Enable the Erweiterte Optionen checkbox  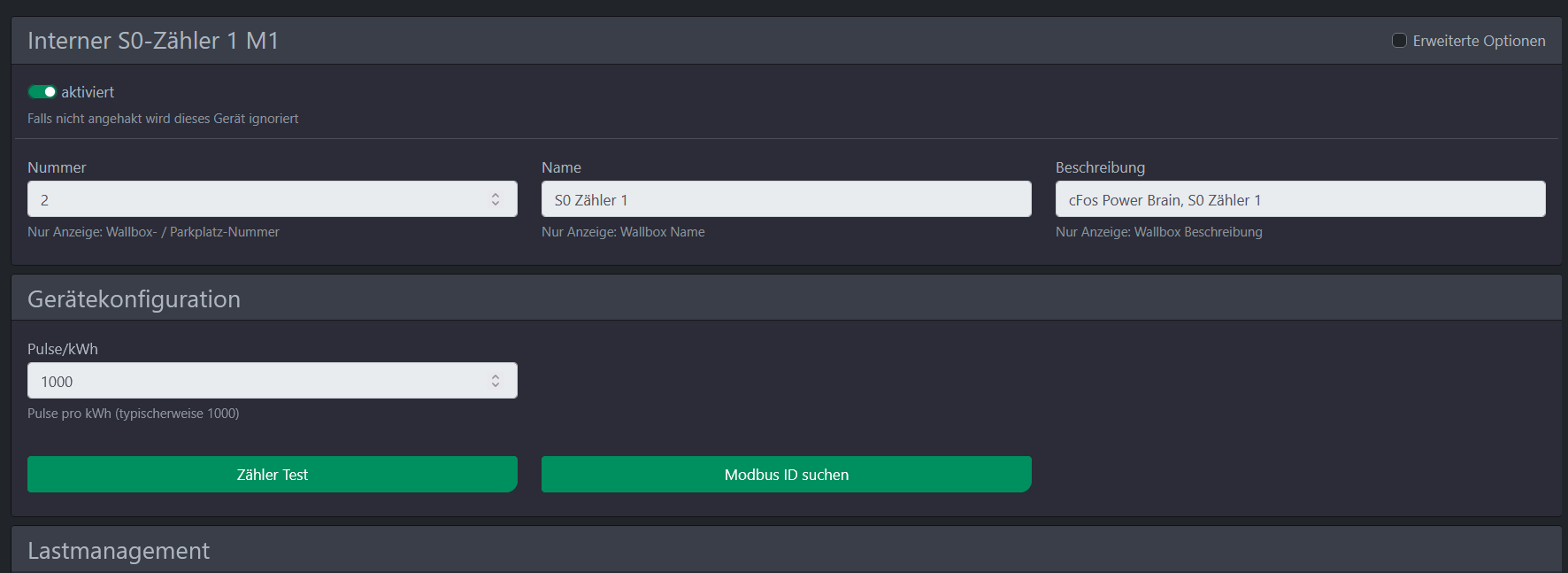1399,41
